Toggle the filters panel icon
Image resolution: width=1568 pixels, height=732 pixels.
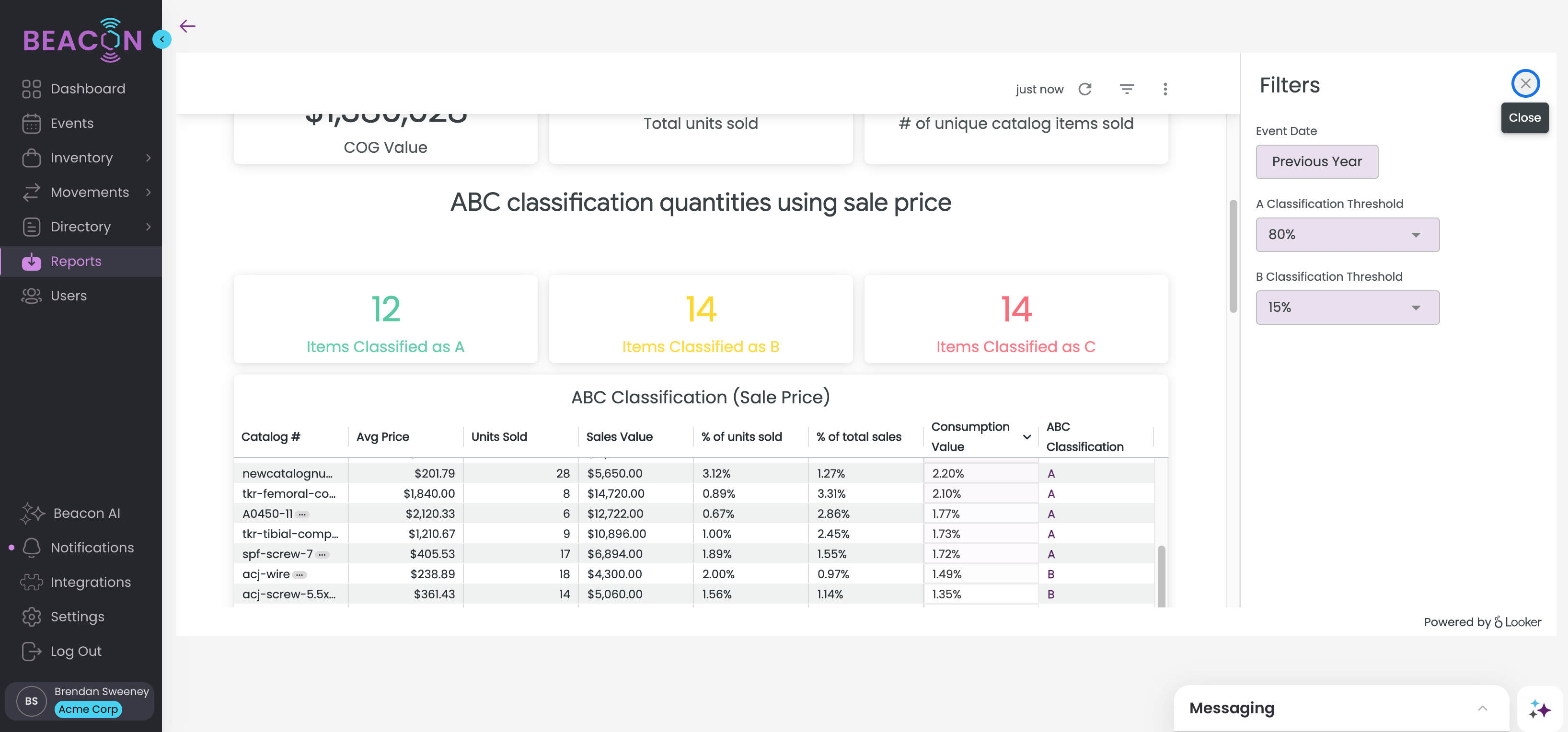click(x=1127, y=90)
